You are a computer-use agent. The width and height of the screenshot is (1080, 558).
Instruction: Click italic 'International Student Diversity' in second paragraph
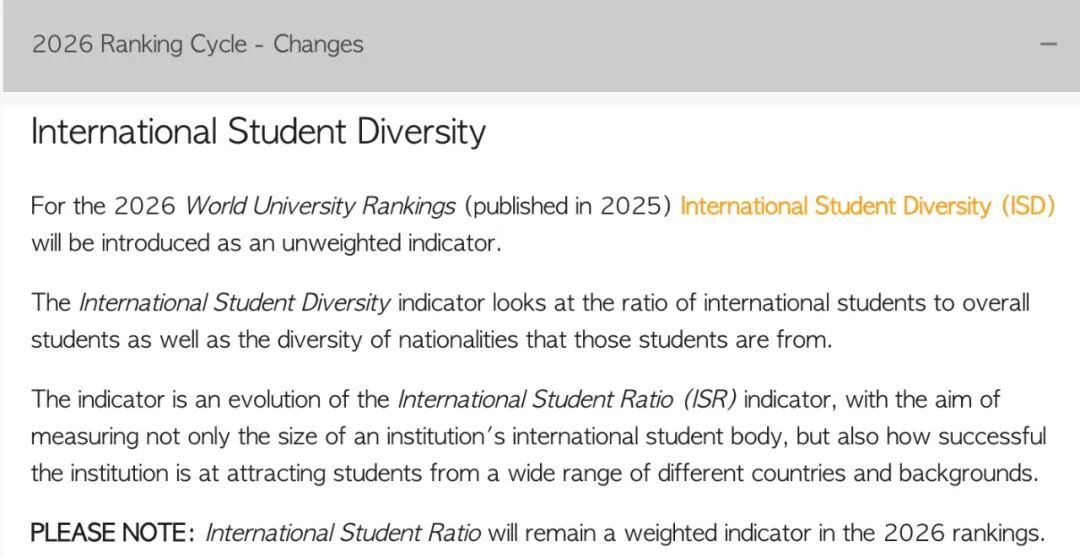(235, 303)
